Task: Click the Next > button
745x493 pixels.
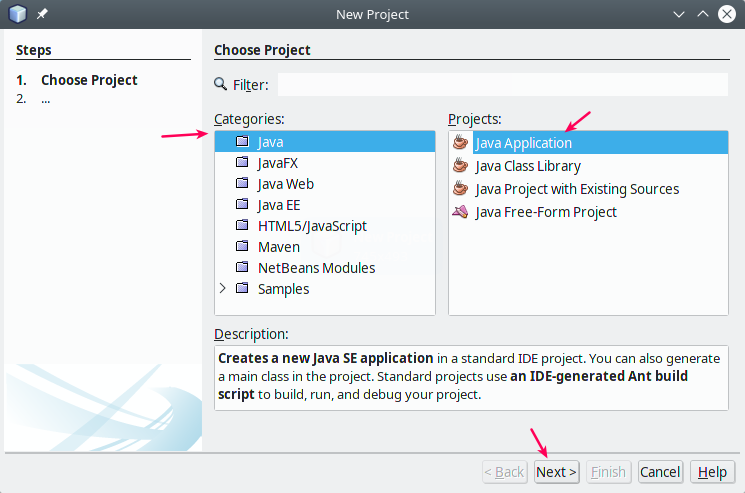Action: [556, 472]
